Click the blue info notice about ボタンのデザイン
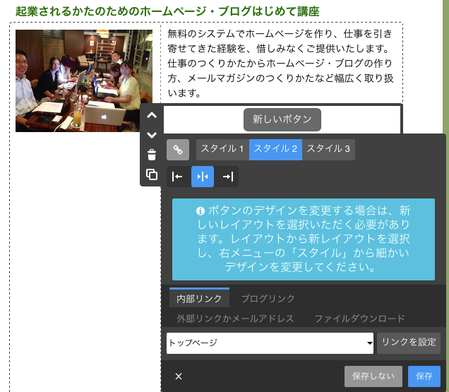 pos(303,239)
